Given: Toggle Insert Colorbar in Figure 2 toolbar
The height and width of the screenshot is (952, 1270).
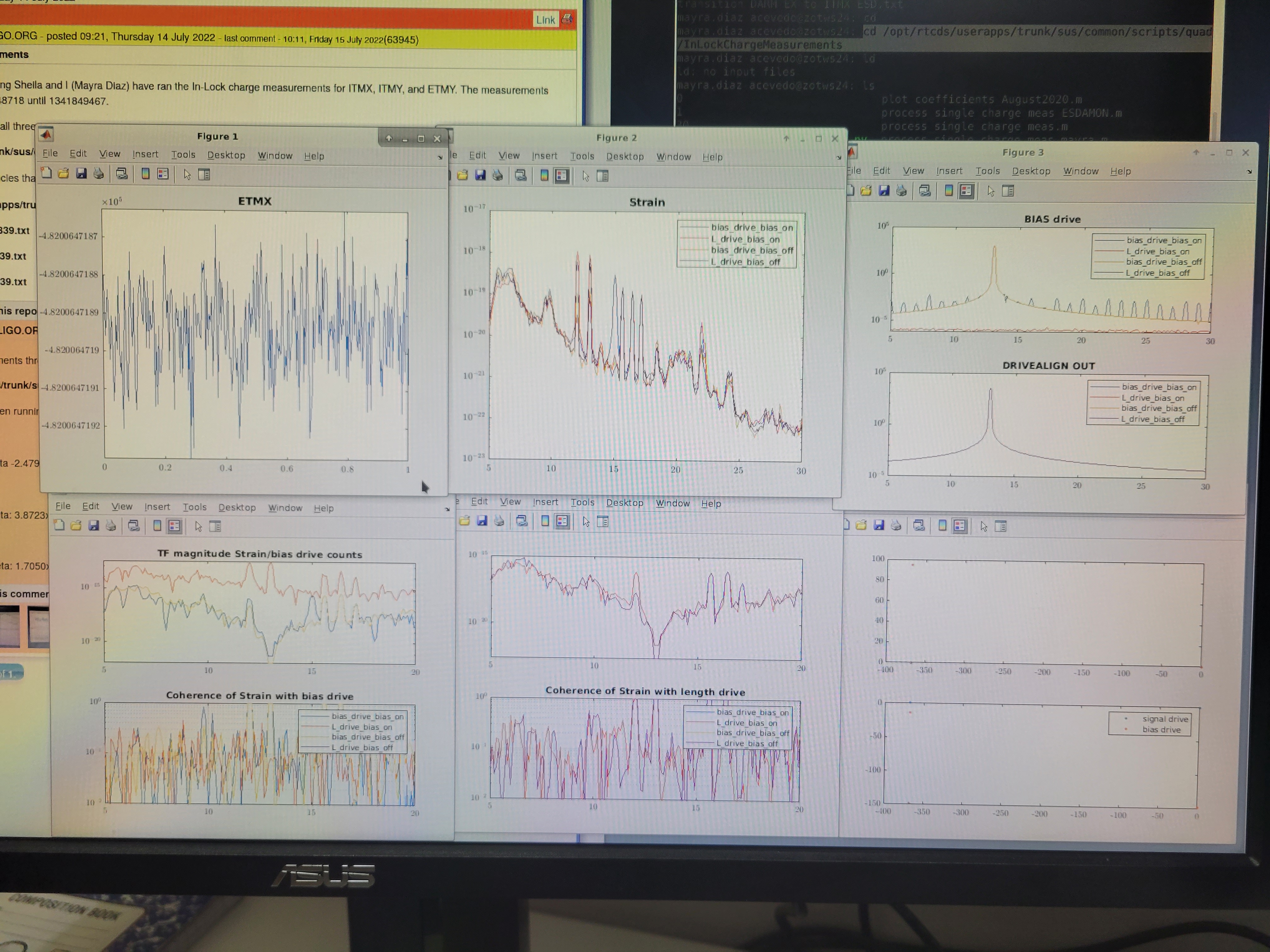Looking at the screenshot, I should pyautogui.click(x=544, y=176).
